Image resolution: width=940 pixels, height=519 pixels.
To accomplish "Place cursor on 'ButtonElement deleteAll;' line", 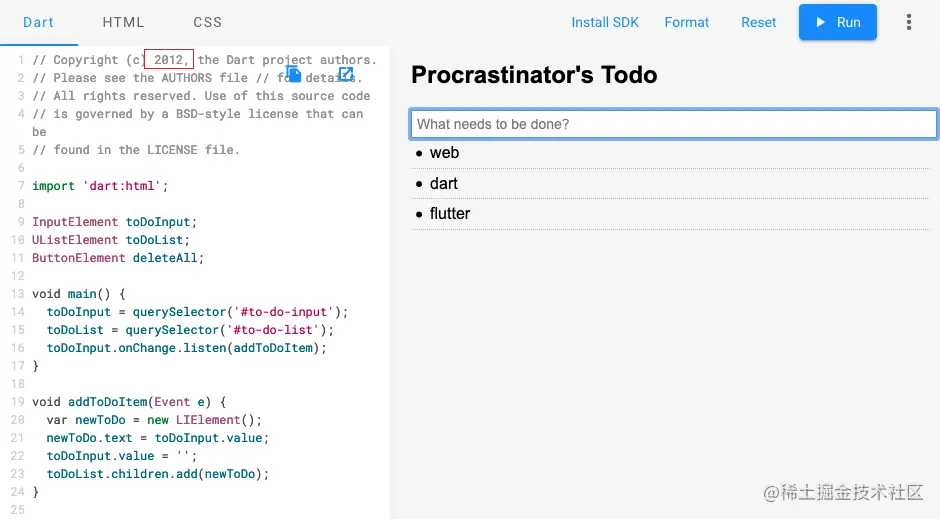I will tap(118, 258).
